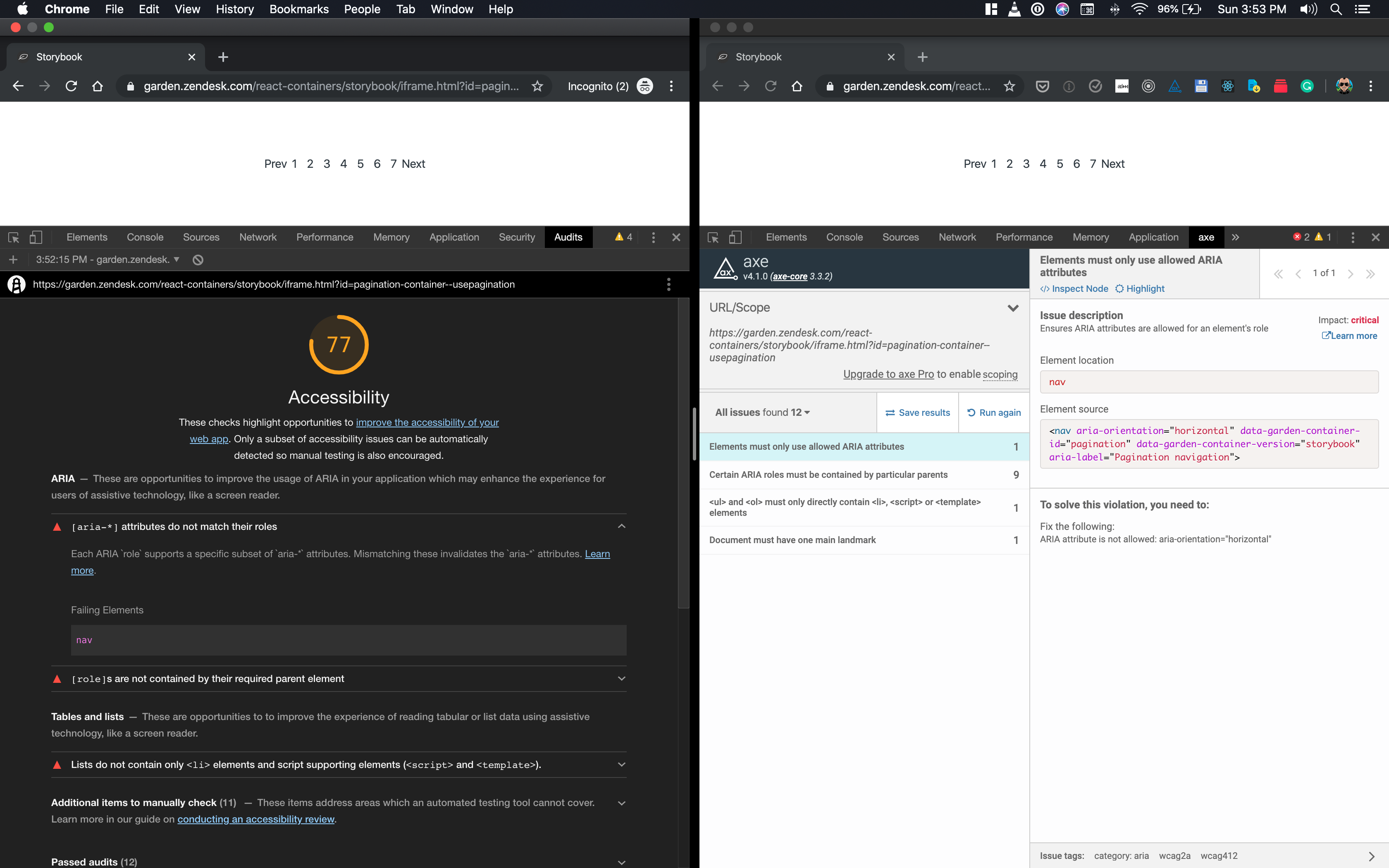The image size is (1389, 868).
Task: Open All issues found filter dropdown
Action: [x=762, y=412]
